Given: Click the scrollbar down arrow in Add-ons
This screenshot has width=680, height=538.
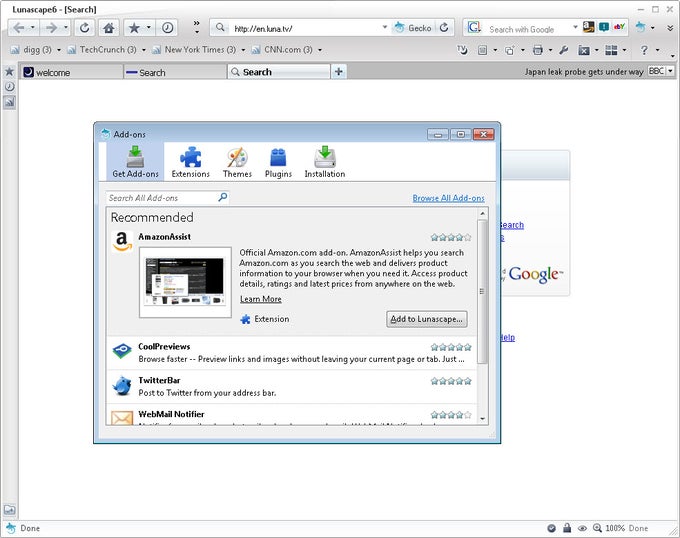Looking at the screenshot, I should pyautogui.click(x=482, y=419).
